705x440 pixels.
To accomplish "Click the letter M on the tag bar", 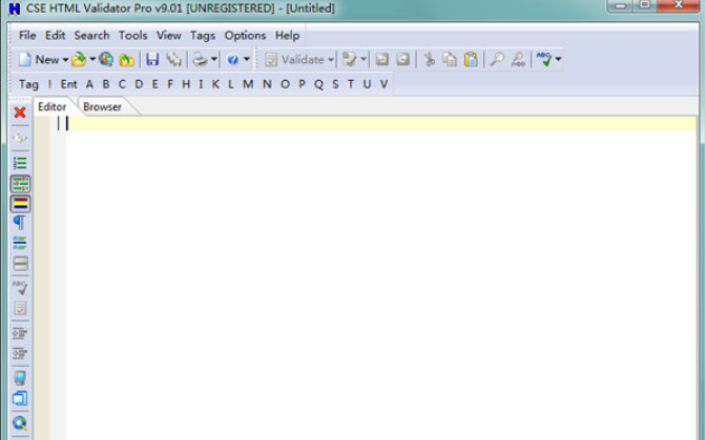I will (247, 84).
